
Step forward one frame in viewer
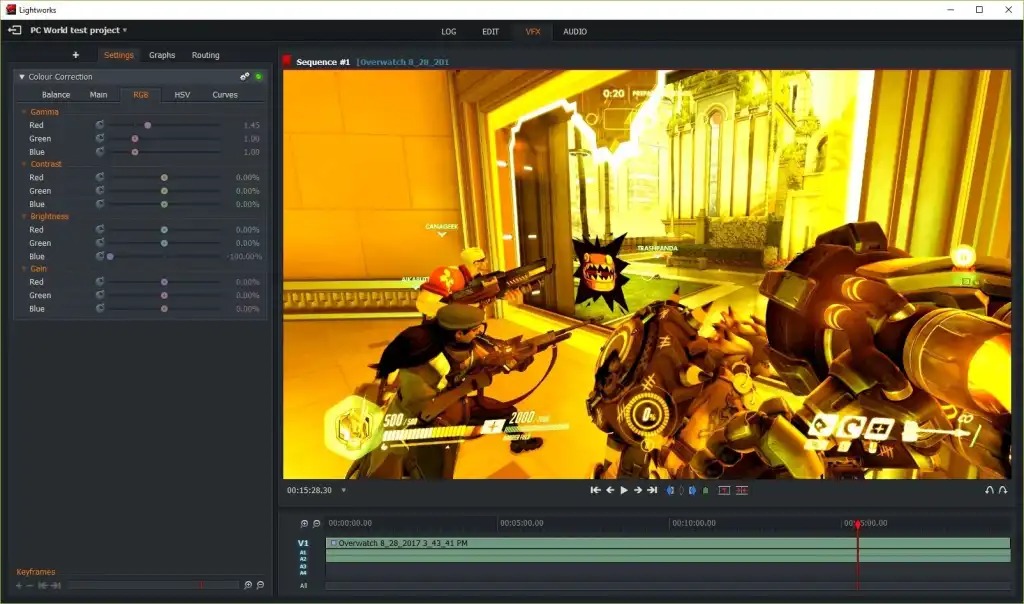[638, 490]
